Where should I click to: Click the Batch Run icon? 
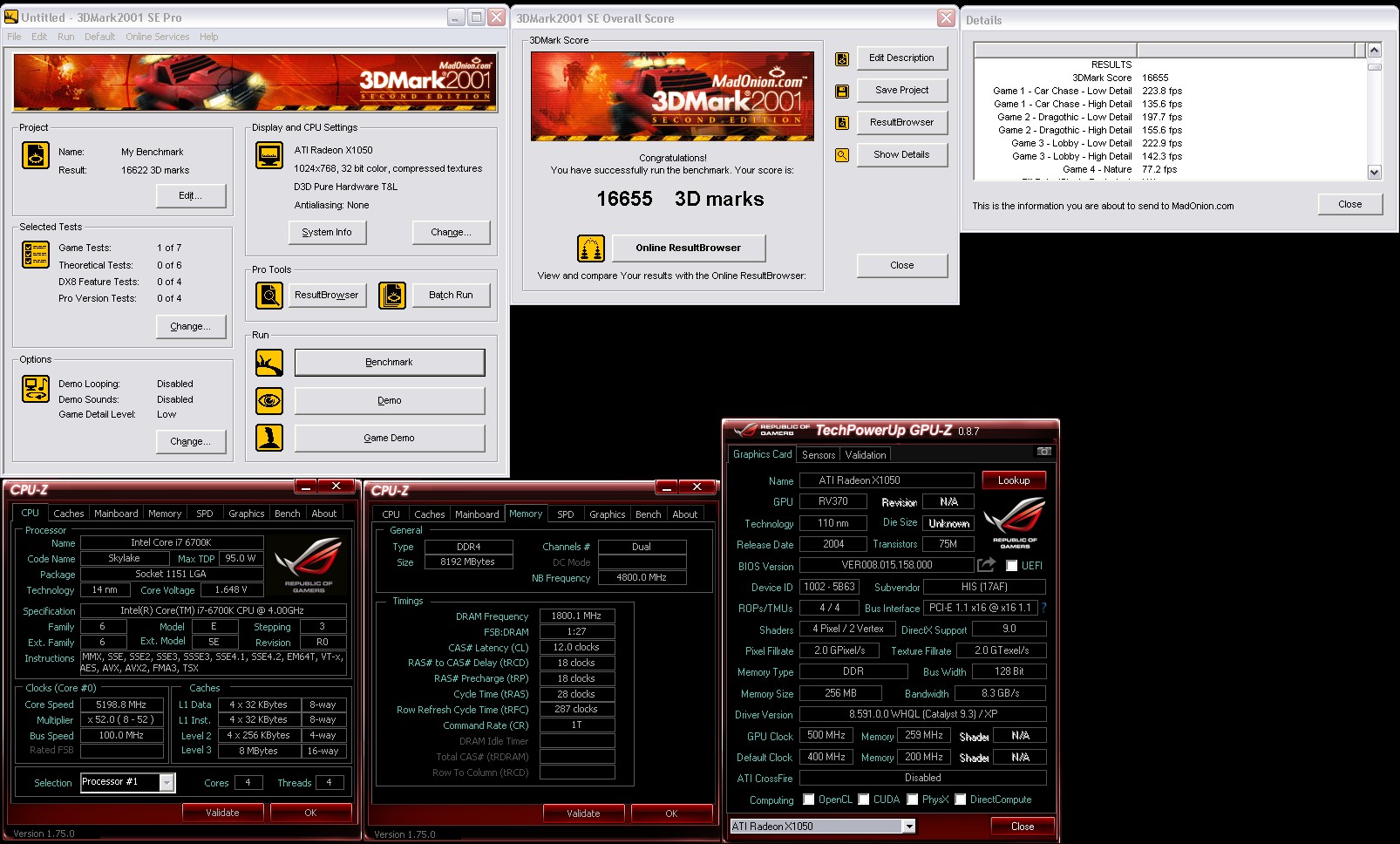point(392,296)
